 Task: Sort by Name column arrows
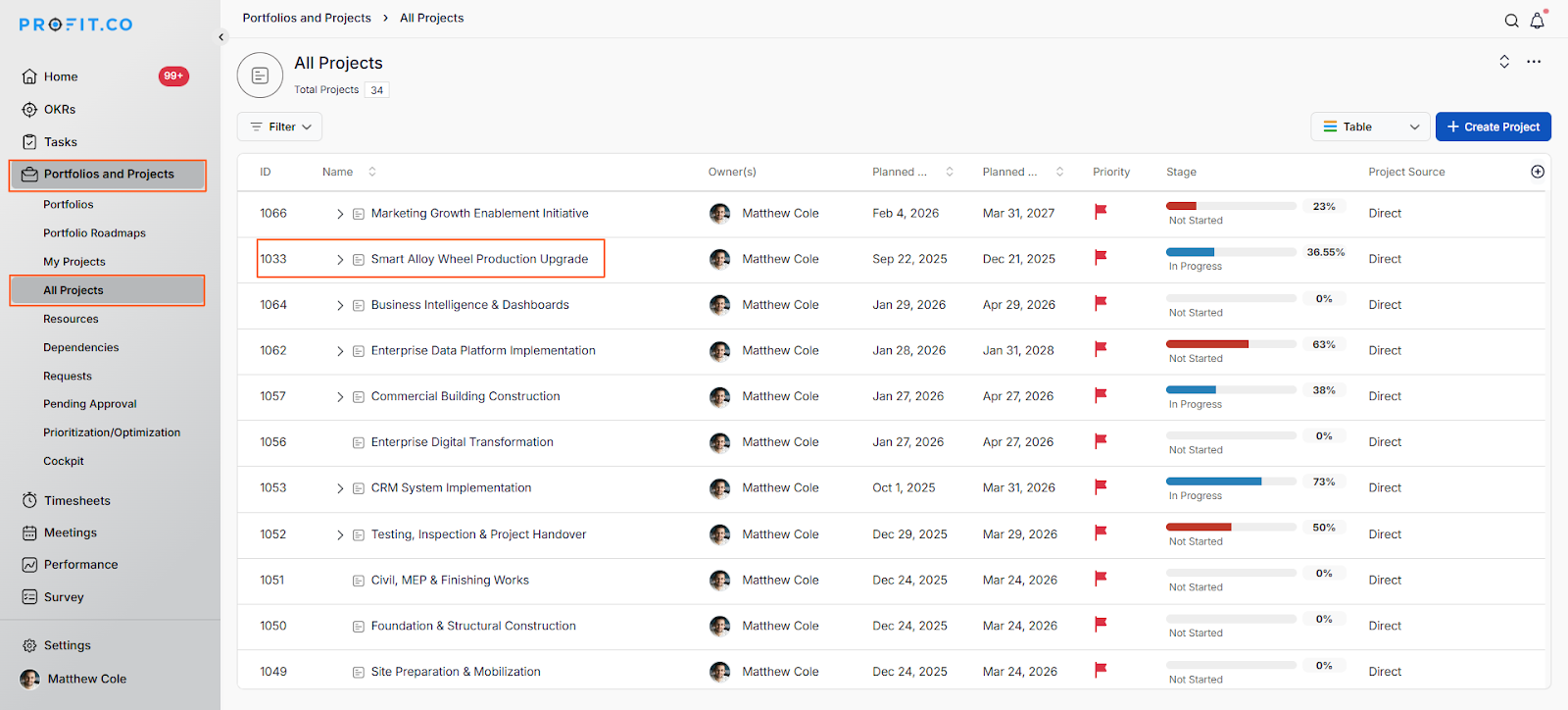pos(372,172)
